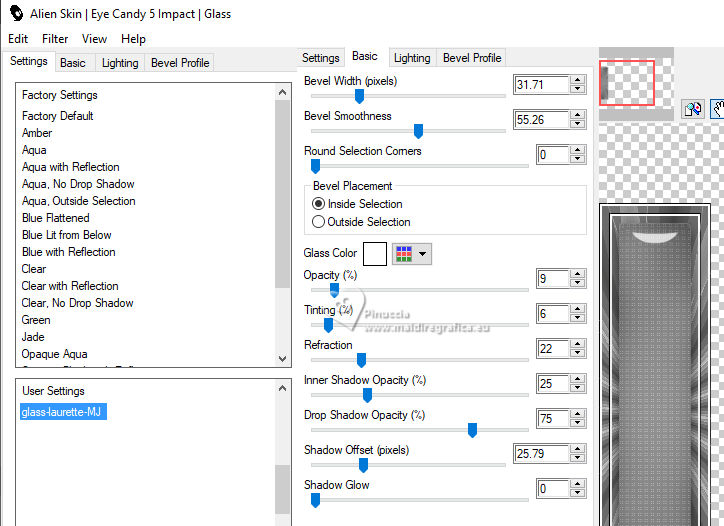Select Aqua with Reflection preset

(x=71, y=167)
